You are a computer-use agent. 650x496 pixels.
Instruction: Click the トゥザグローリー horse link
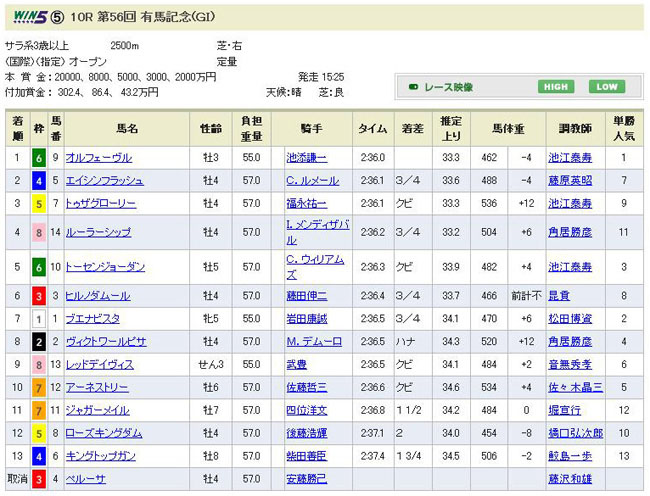[102, 204]
